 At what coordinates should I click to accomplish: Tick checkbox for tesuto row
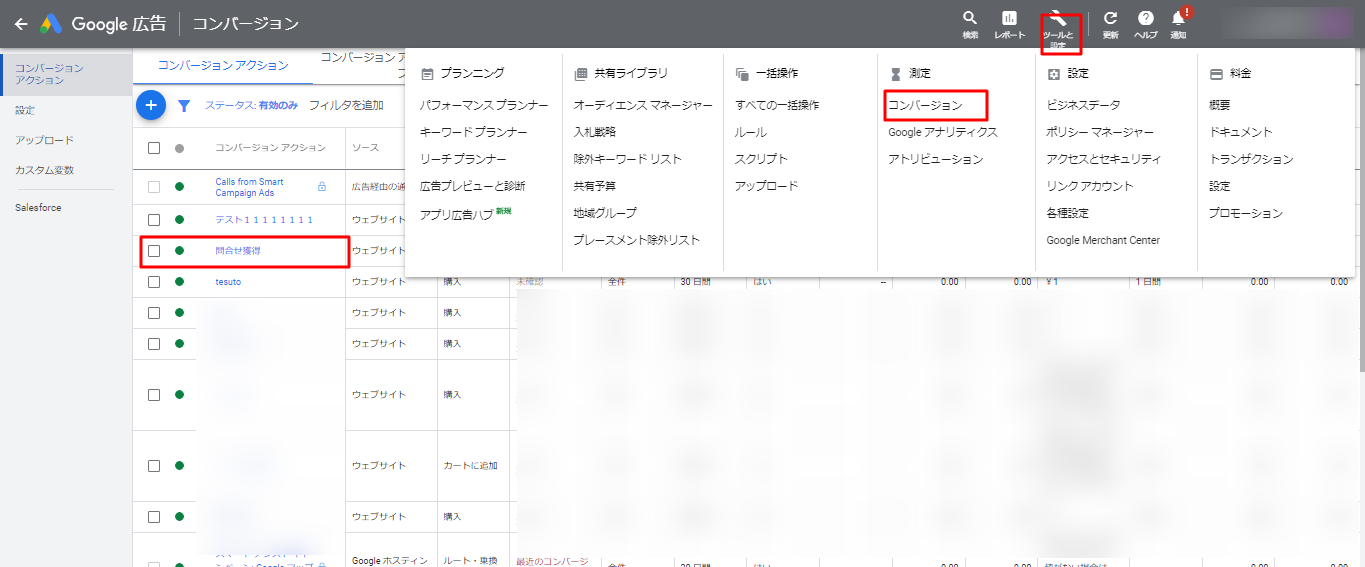coord(154,282)
